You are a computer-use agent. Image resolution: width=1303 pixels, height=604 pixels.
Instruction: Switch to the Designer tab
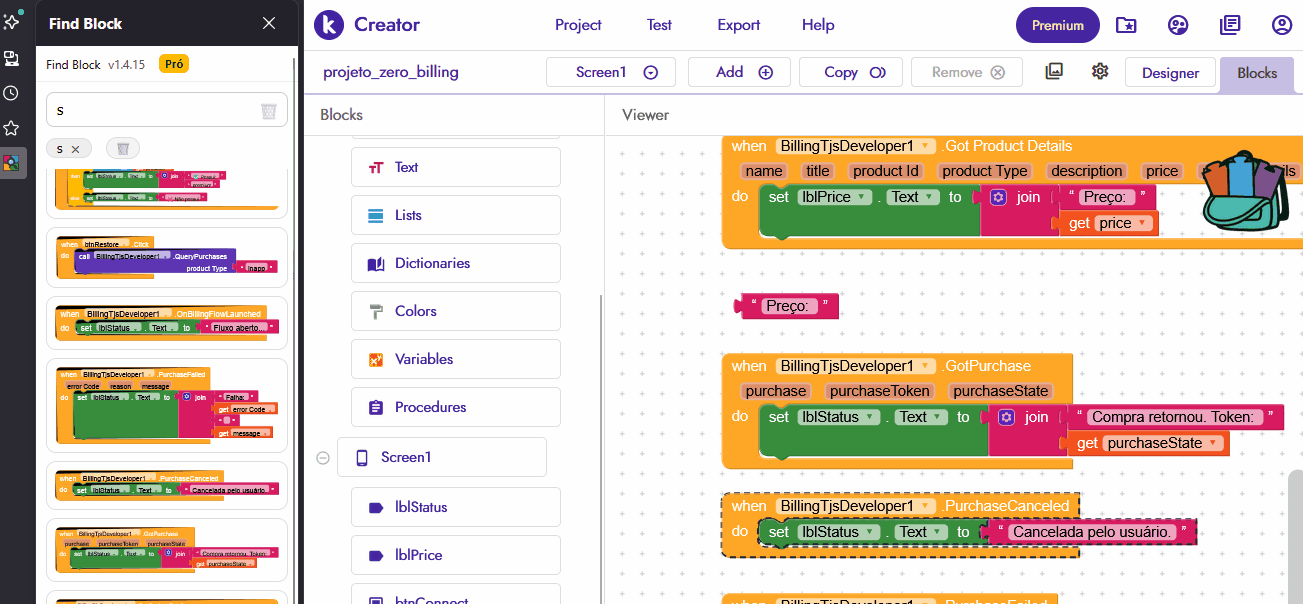[1170, 73]
